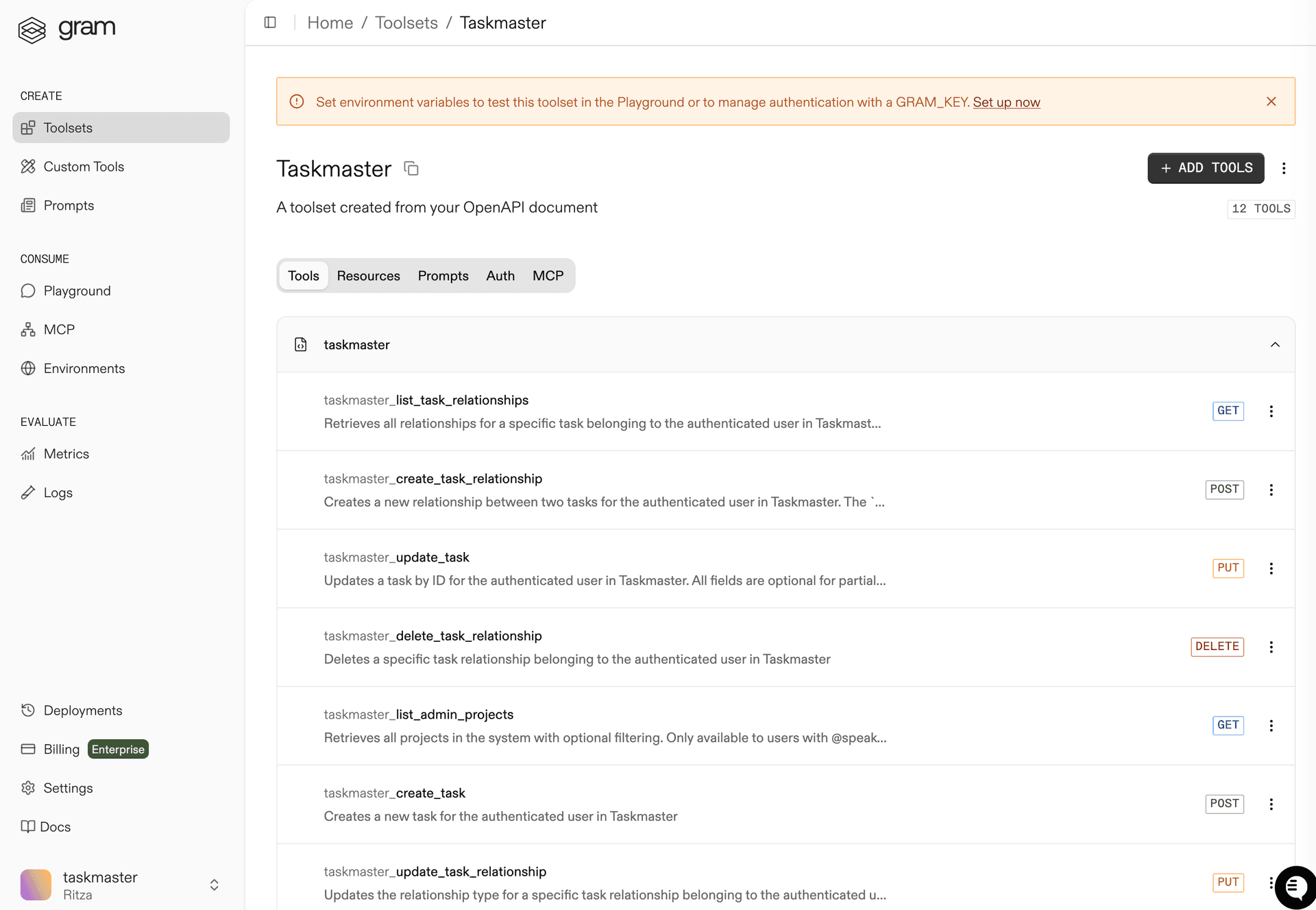Switch to the Resources tab

[x=368, y=275]
